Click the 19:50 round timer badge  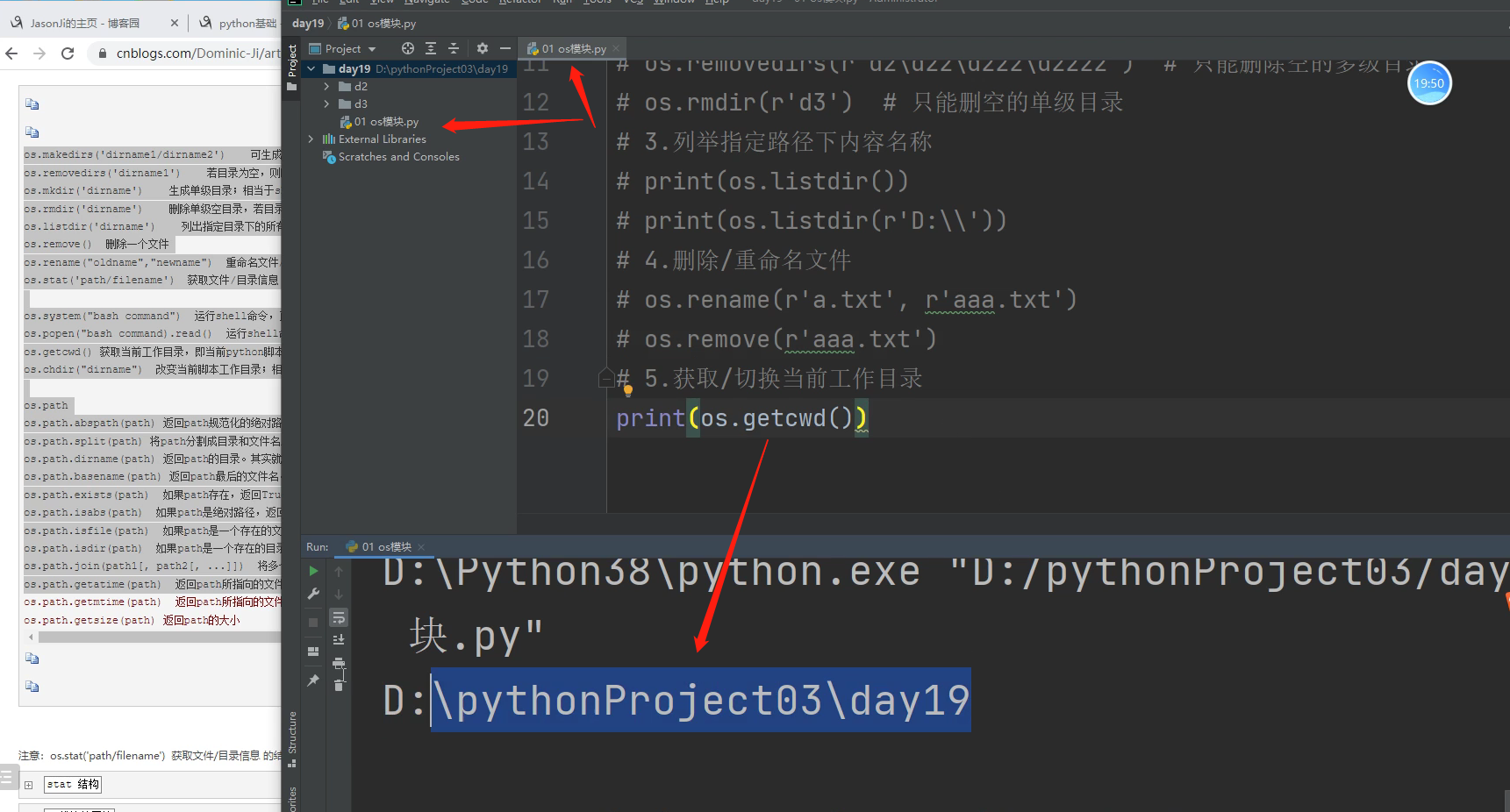pos(1429,83)
